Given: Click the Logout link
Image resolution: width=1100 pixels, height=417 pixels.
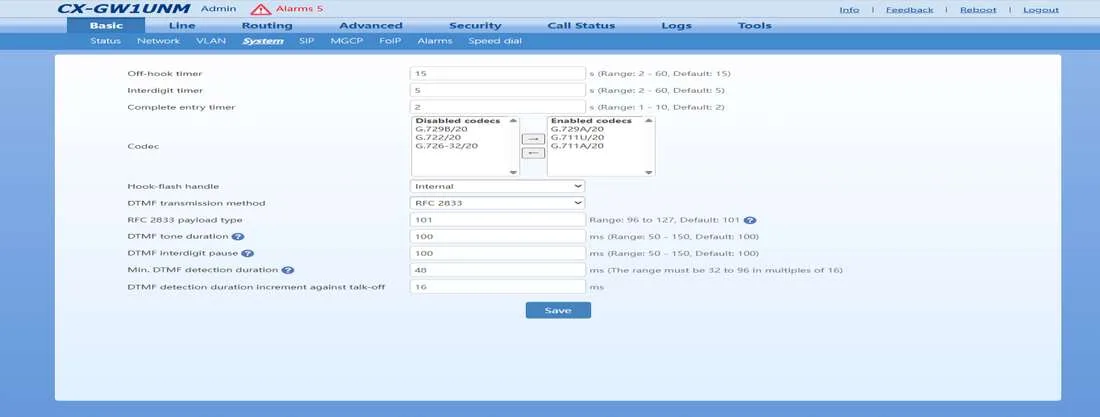Looking at the screenshot, I should coord(1041,10).
